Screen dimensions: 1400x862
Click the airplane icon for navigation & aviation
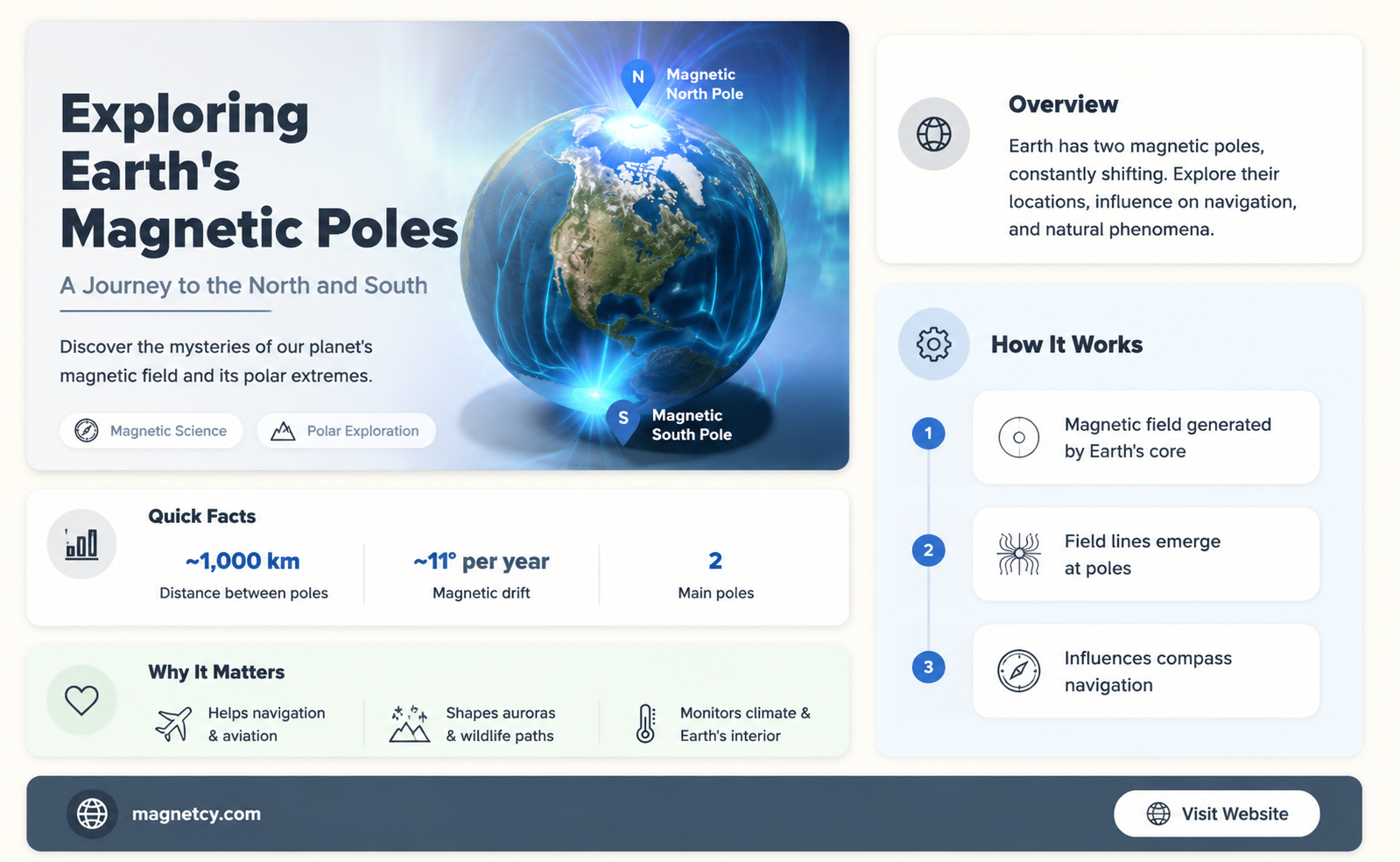[x=173, y=724]
